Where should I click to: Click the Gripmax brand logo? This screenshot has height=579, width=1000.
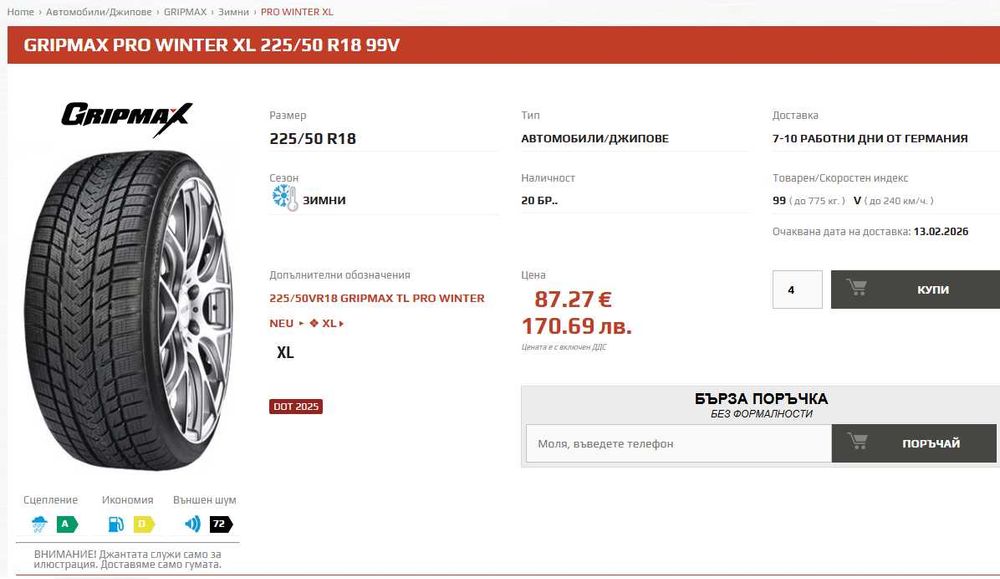tap(126, 119)
